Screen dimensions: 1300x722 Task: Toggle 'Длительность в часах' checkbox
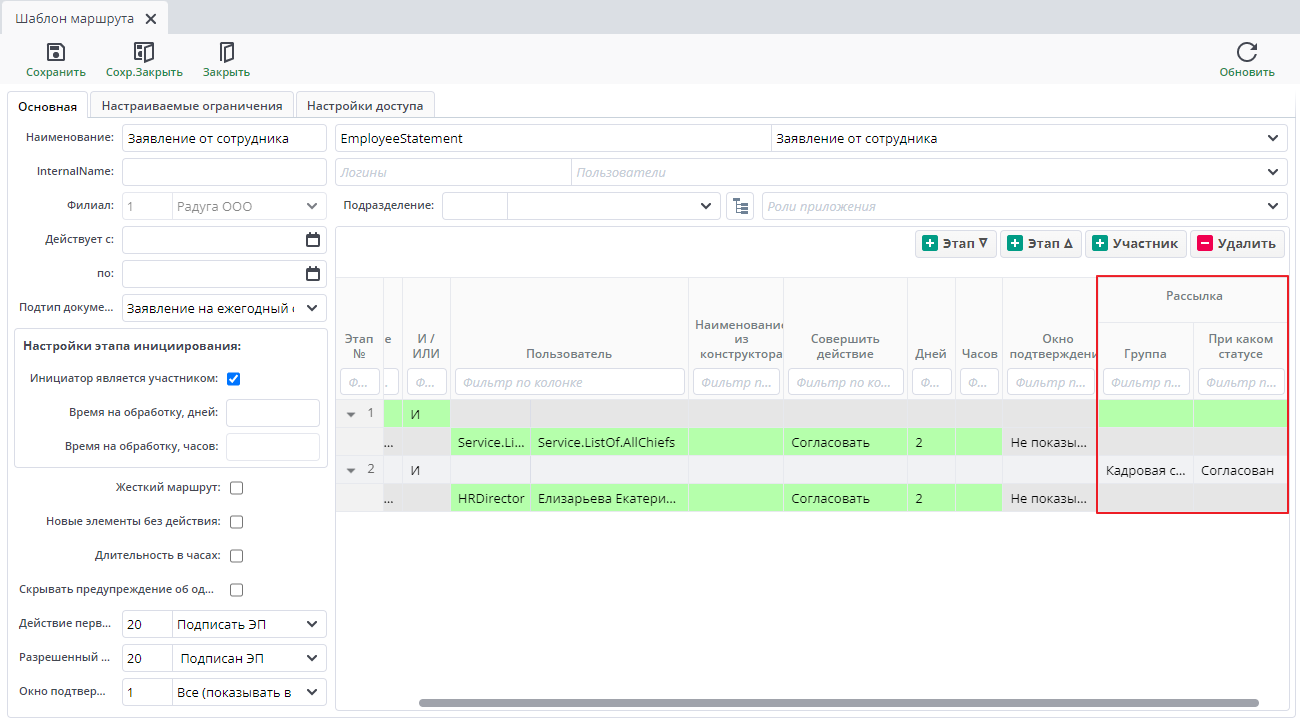237,556
